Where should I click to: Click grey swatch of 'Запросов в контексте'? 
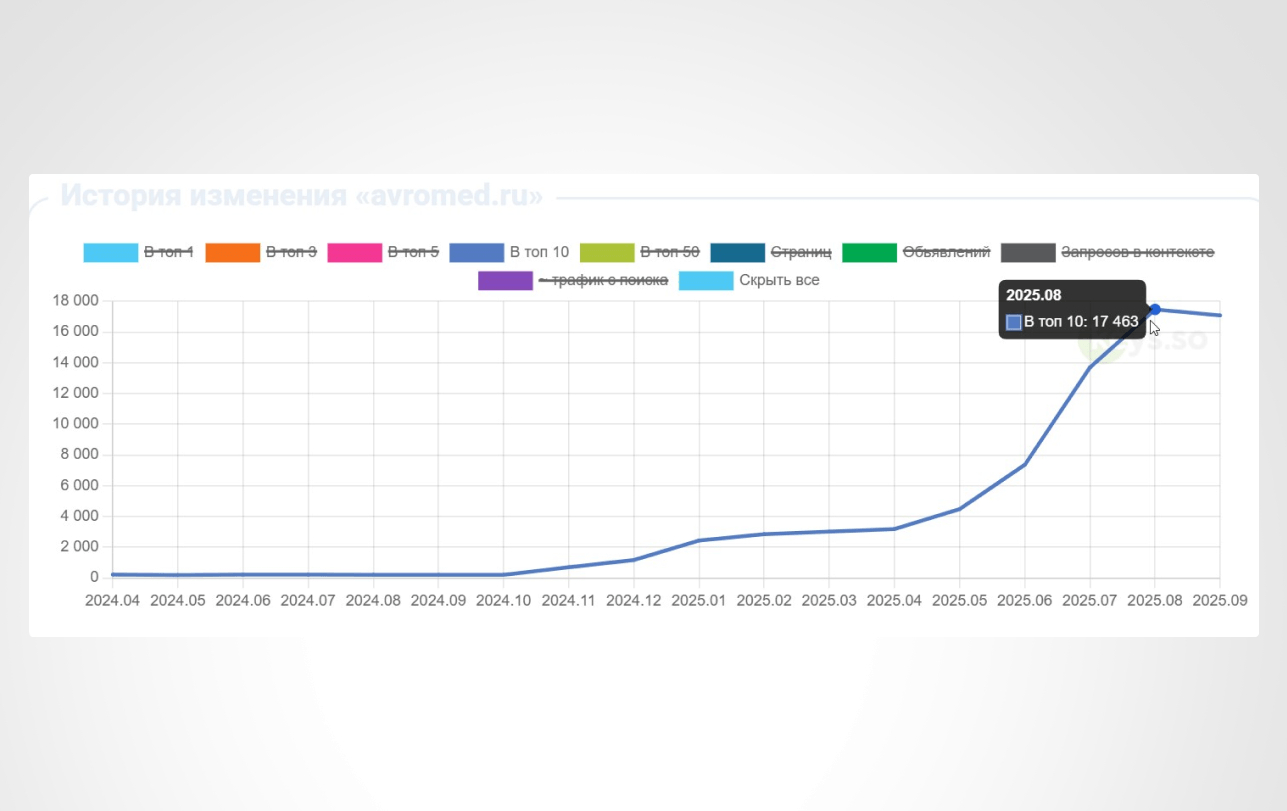coord(1028,253)
